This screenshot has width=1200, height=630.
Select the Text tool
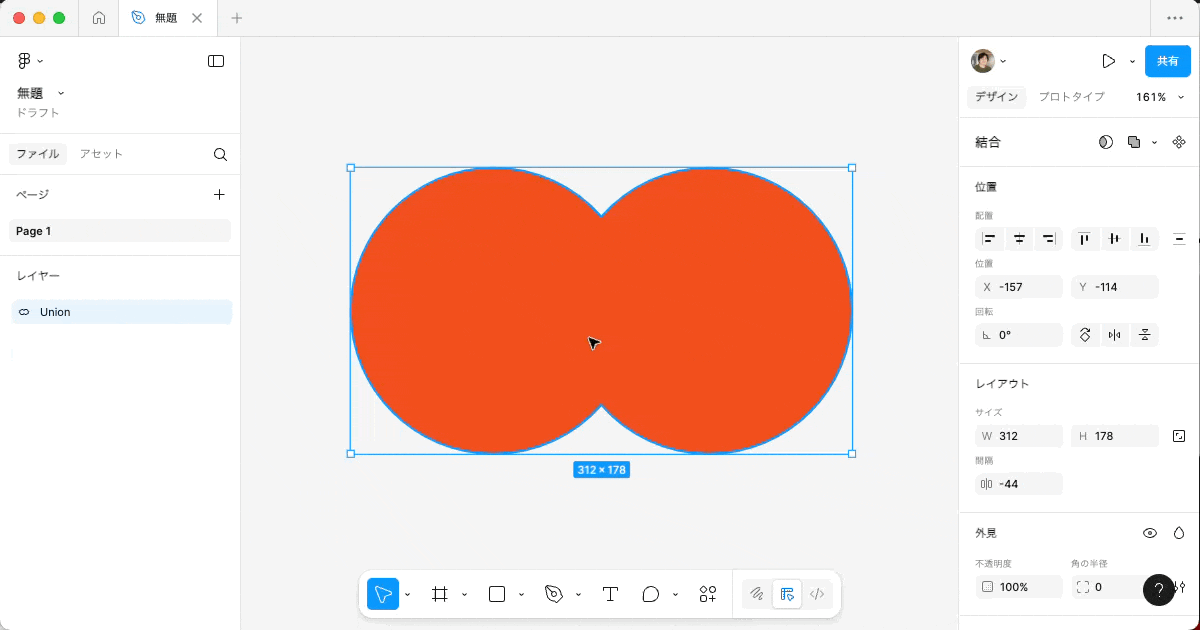[x=610, y=594]
